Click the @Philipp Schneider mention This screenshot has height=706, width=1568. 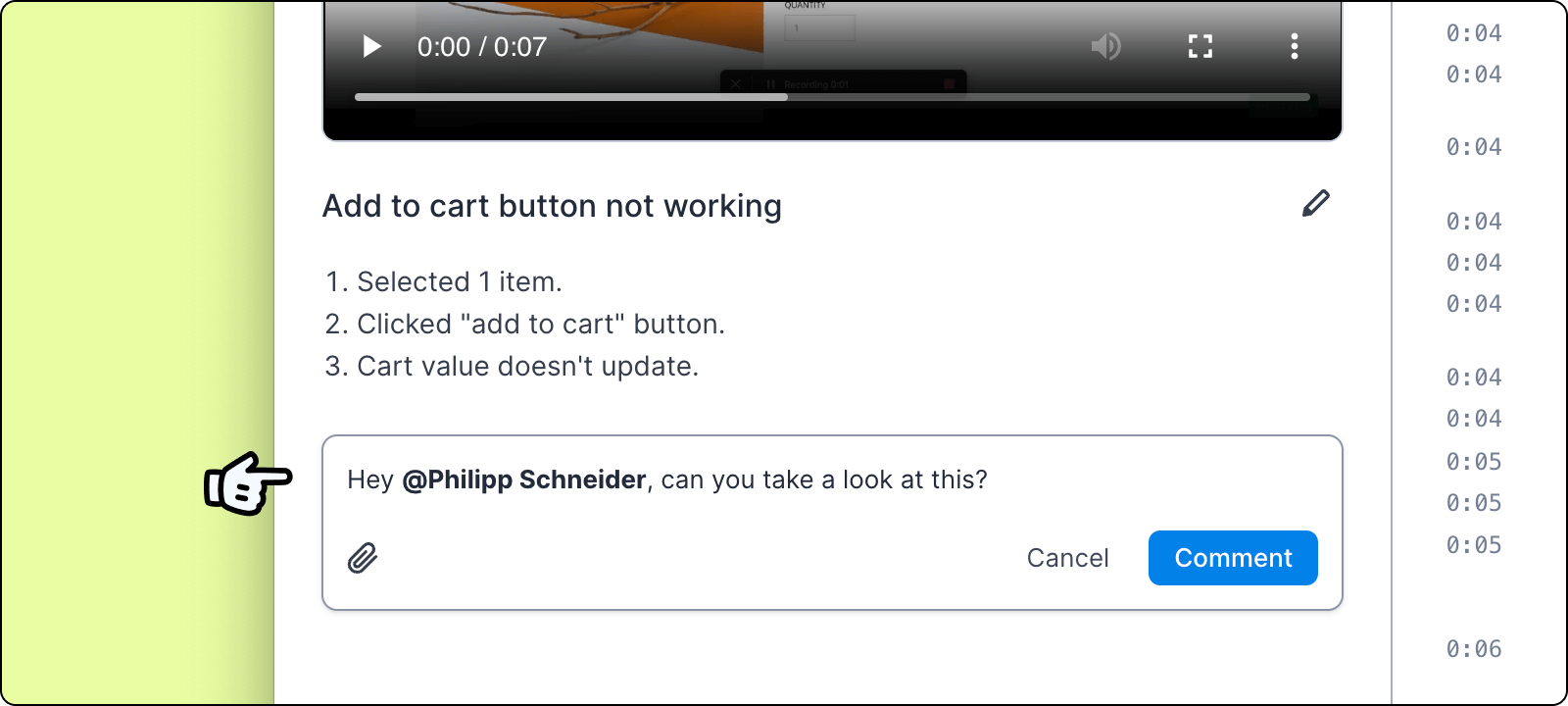pos(524,479)
